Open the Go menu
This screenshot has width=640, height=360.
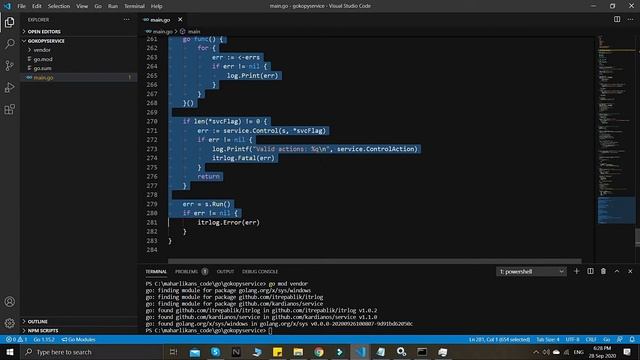[x=98, y=6]
